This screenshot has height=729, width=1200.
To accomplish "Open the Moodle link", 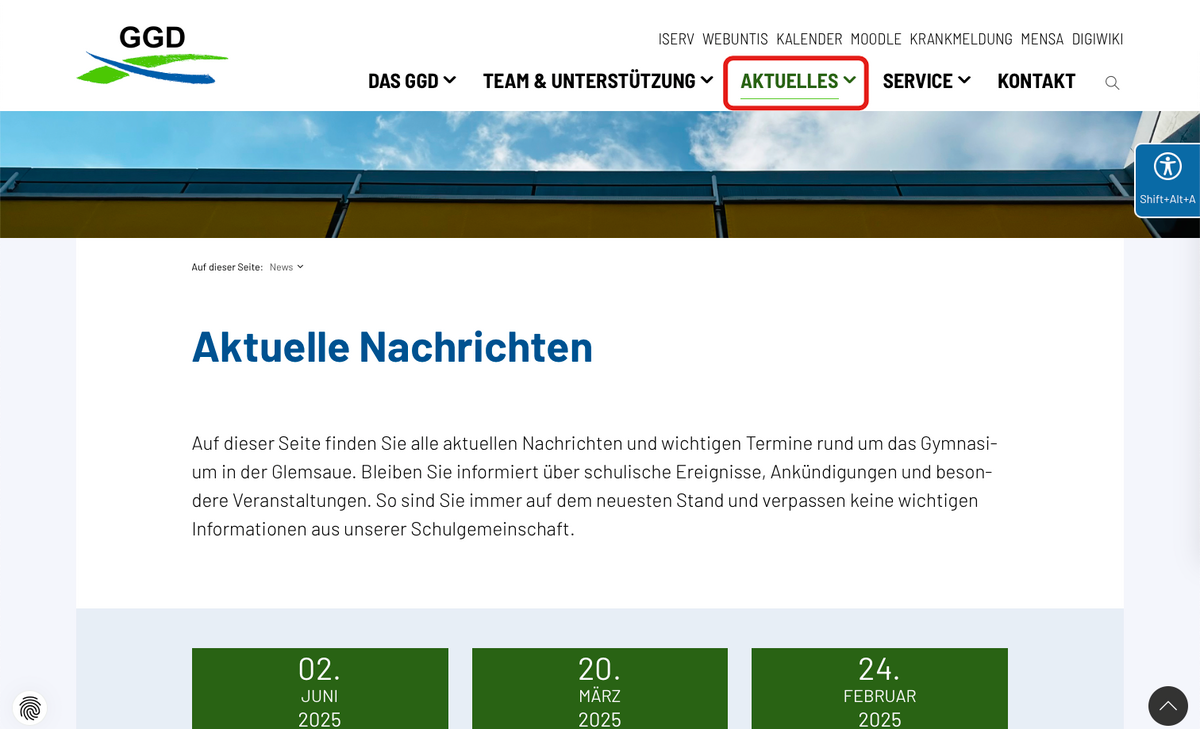I will tap(876, 39).
